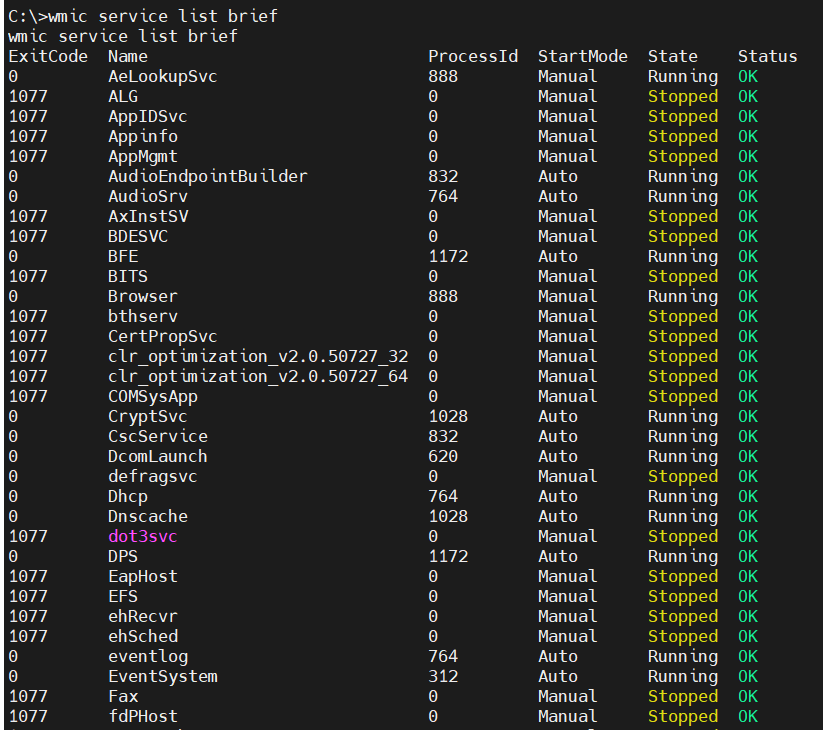Select the EapHost service name
This screenshot has width=823, height=730.
click(x=143, y=576)
